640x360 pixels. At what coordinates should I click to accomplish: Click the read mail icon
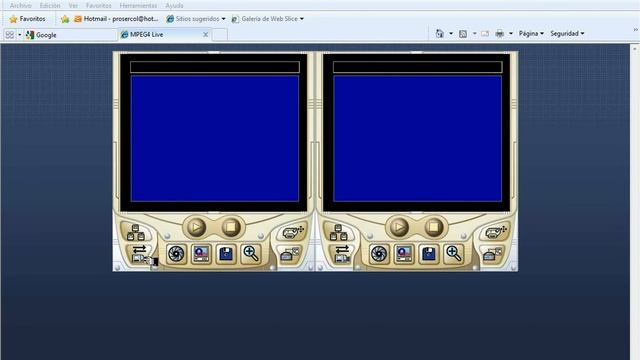pyautogui.click(x=485, y=33)
